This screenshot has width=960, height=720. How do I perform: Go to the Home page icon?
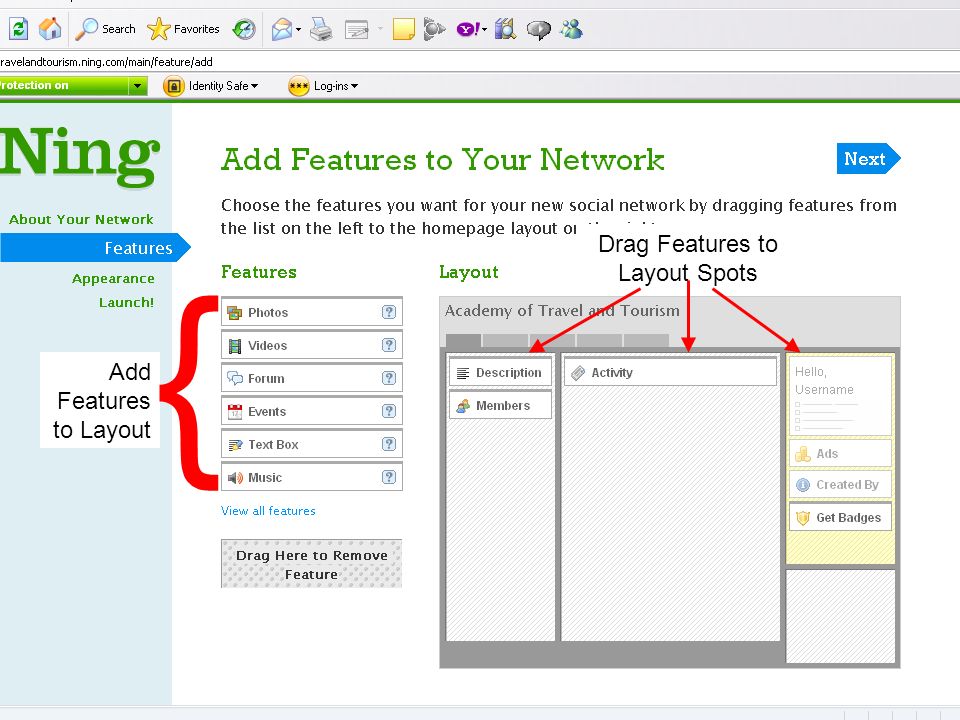click(50, 29)
